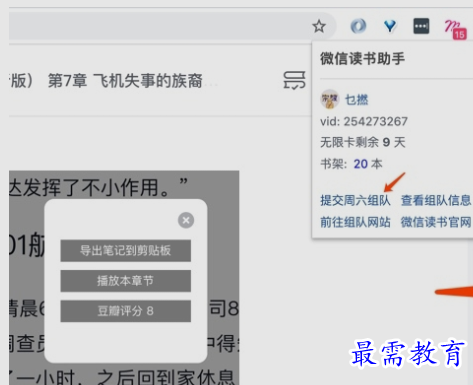Click the 提交周六组队 link

pyautogui.click(x=355, y=200)
